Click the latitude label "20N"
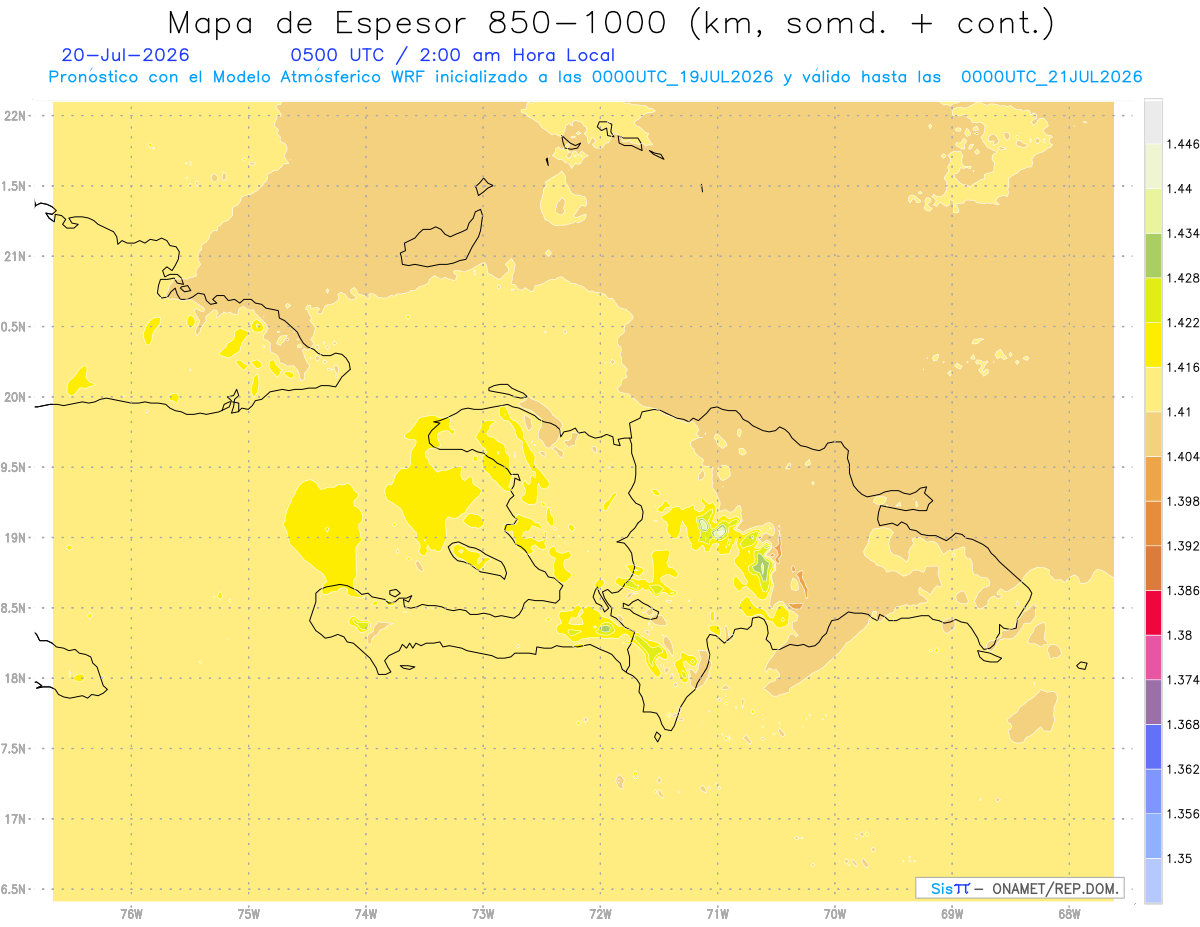 point(15,397)
